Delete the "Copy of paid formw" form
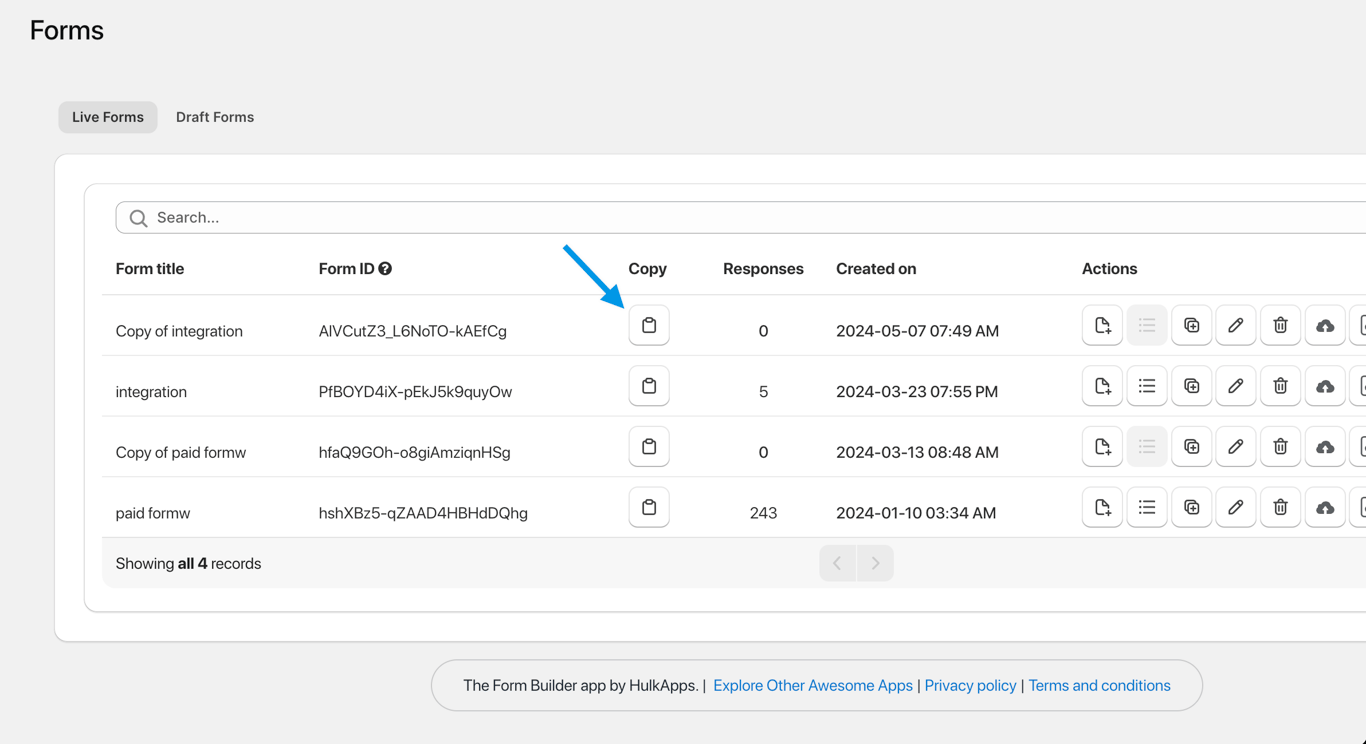1366x744 pixels. point(1280,447)
